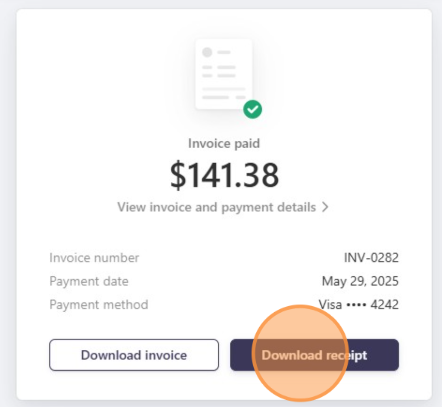
Task: Open View invoice and payment details link
Action: coord(223,207)
